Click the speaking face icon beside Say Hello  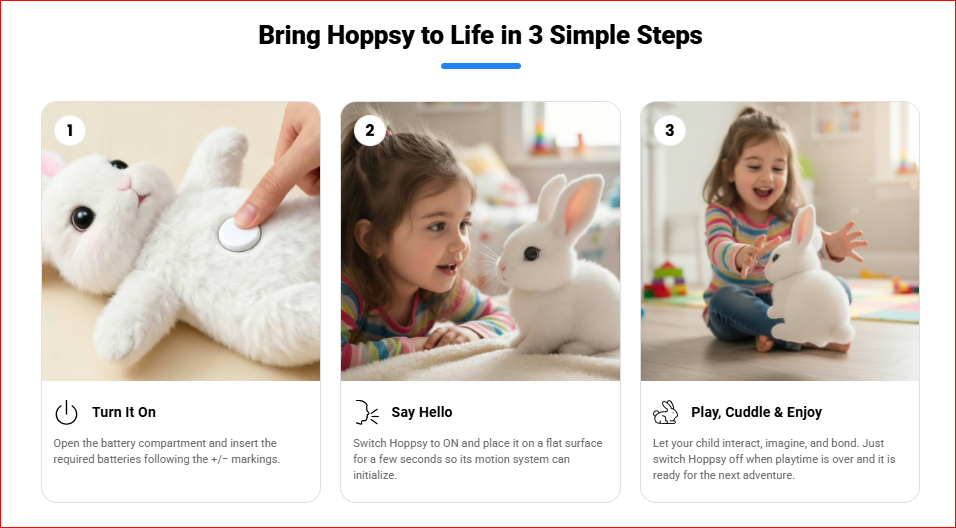point(366,413)
